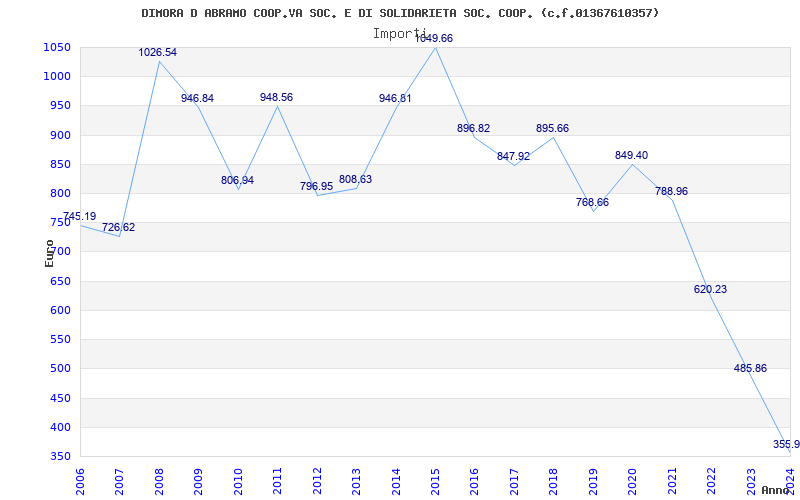
Task: Select the 2006 x-axis year label
Action: (80, 482)
